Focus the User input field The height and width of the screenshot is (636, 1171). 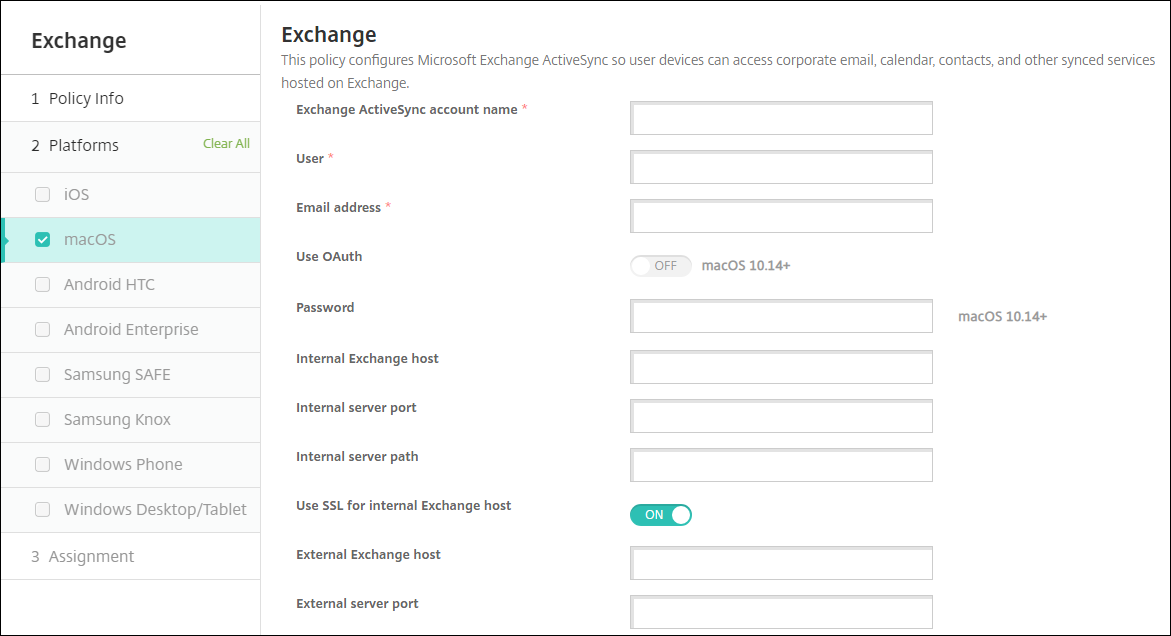point(781,168)
